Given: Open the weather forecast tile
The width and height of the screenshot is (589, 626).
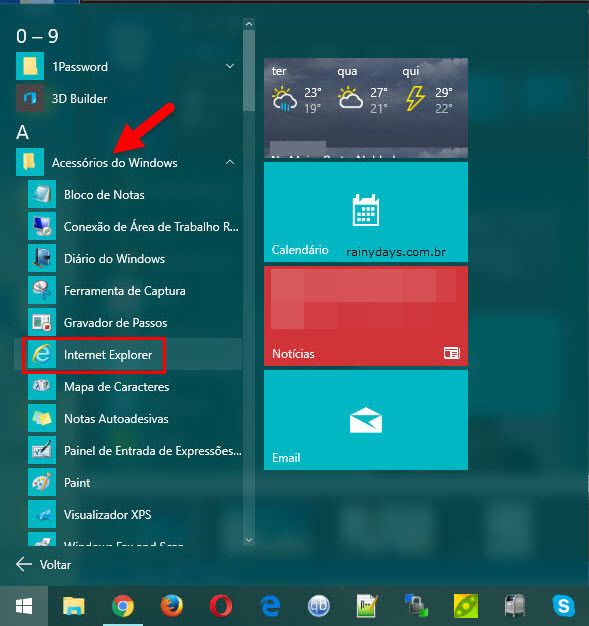Looking at the screenshot, I should 366,108.
